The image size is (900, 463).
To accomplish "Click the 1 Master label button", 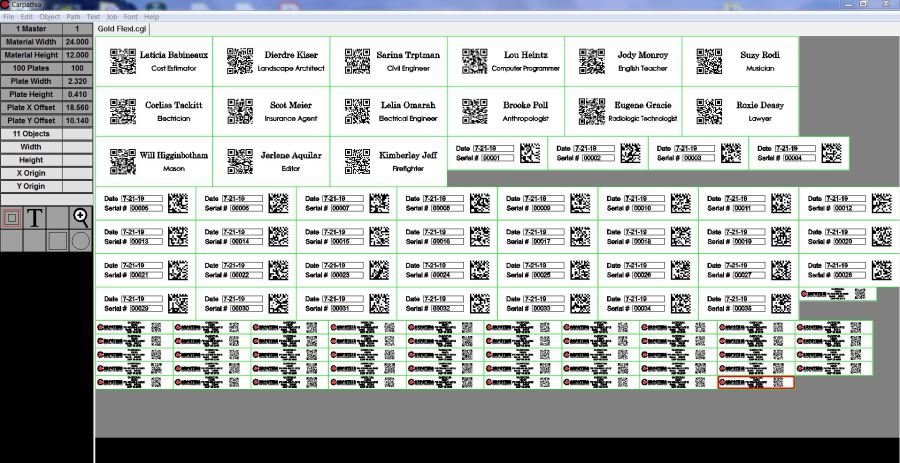I will pyautogui.click(x=31, y=29).
